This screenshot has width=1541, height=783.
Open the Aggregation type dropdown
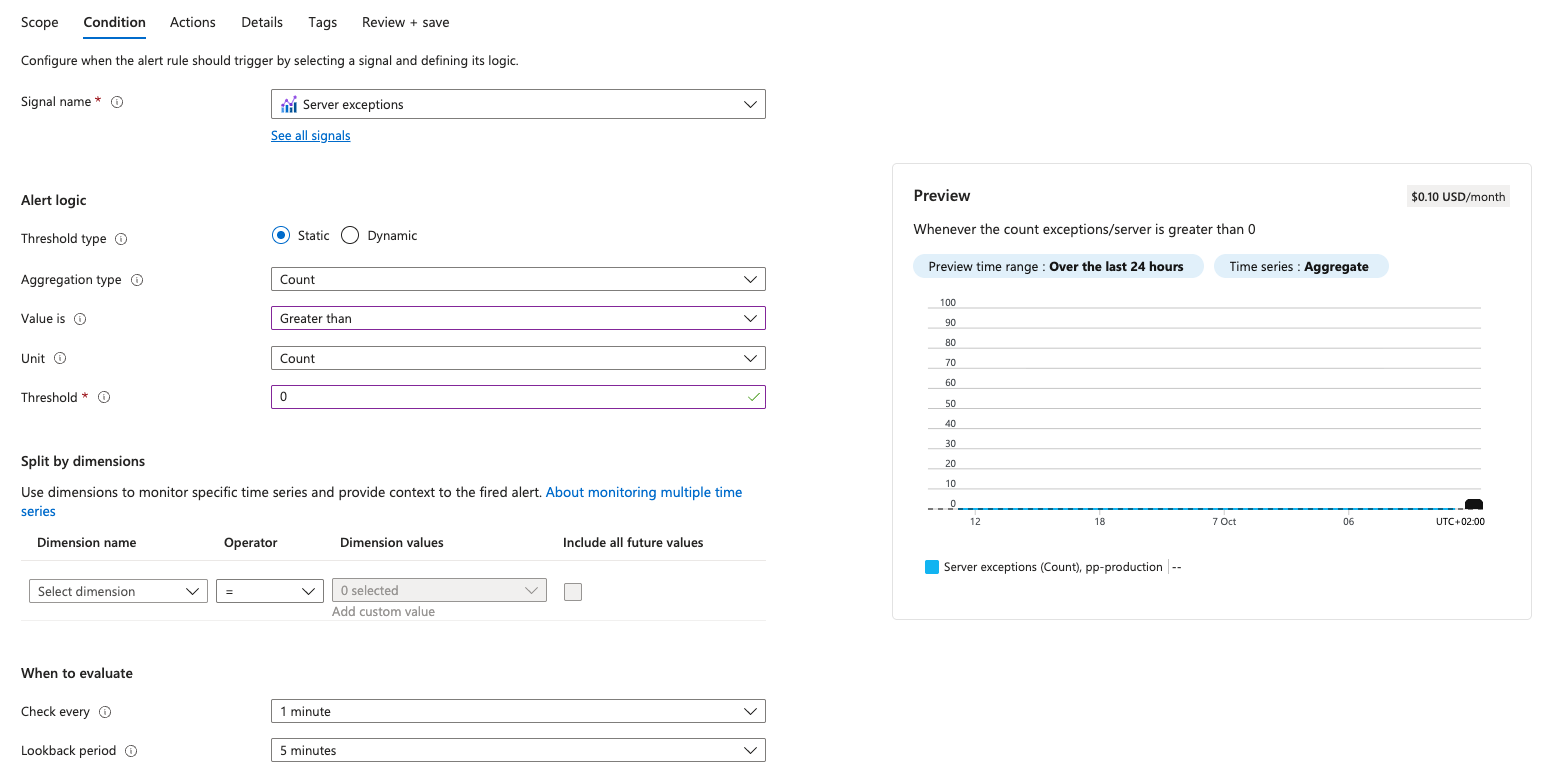(518, 279)
